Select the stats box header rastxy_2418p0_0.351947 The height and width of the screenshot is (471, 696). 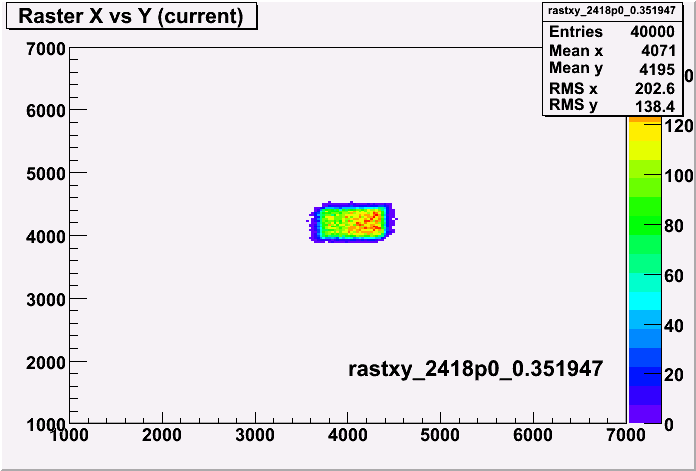coord(614,11)
